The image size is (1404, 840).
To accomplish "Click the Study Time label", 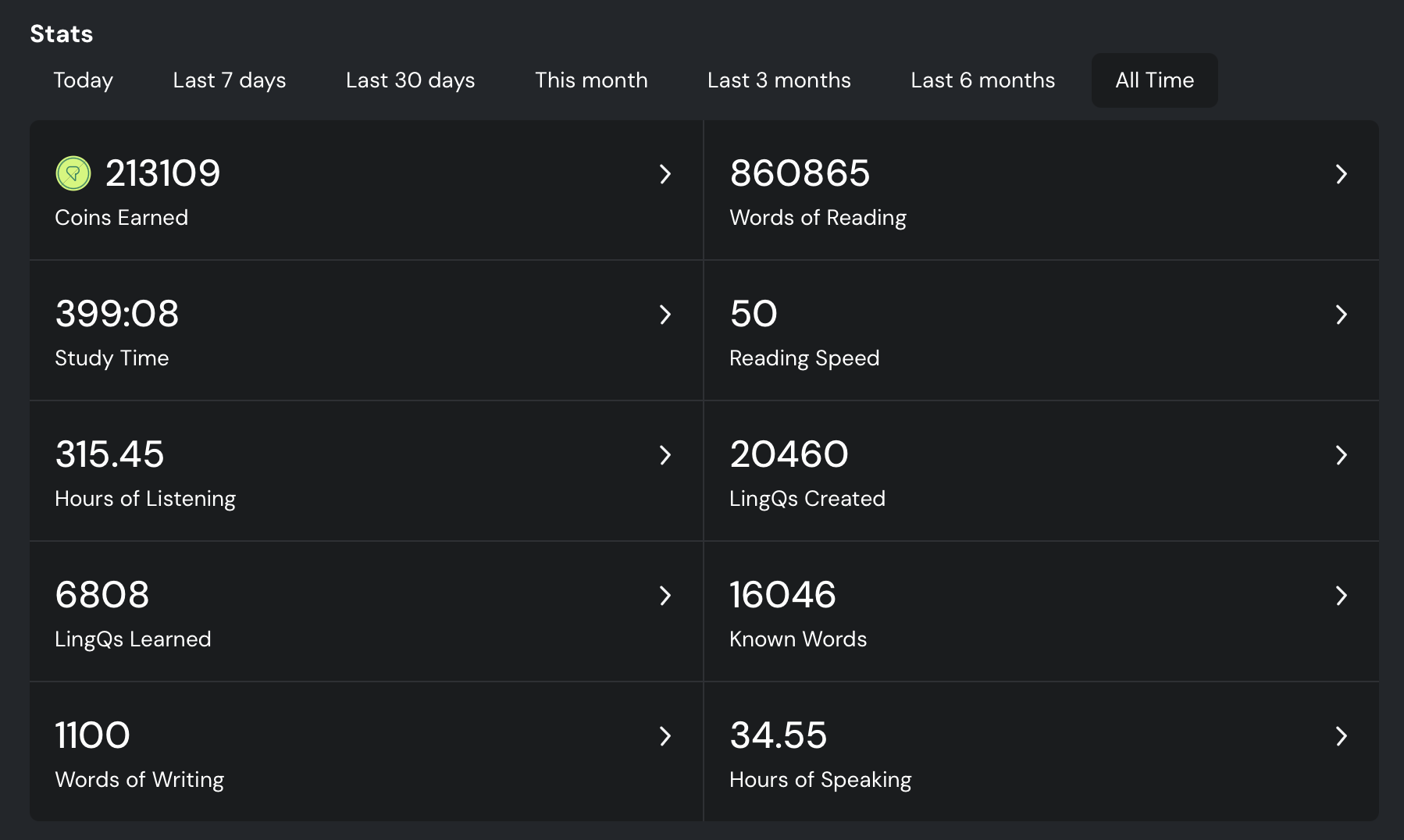I will [112, 358].
